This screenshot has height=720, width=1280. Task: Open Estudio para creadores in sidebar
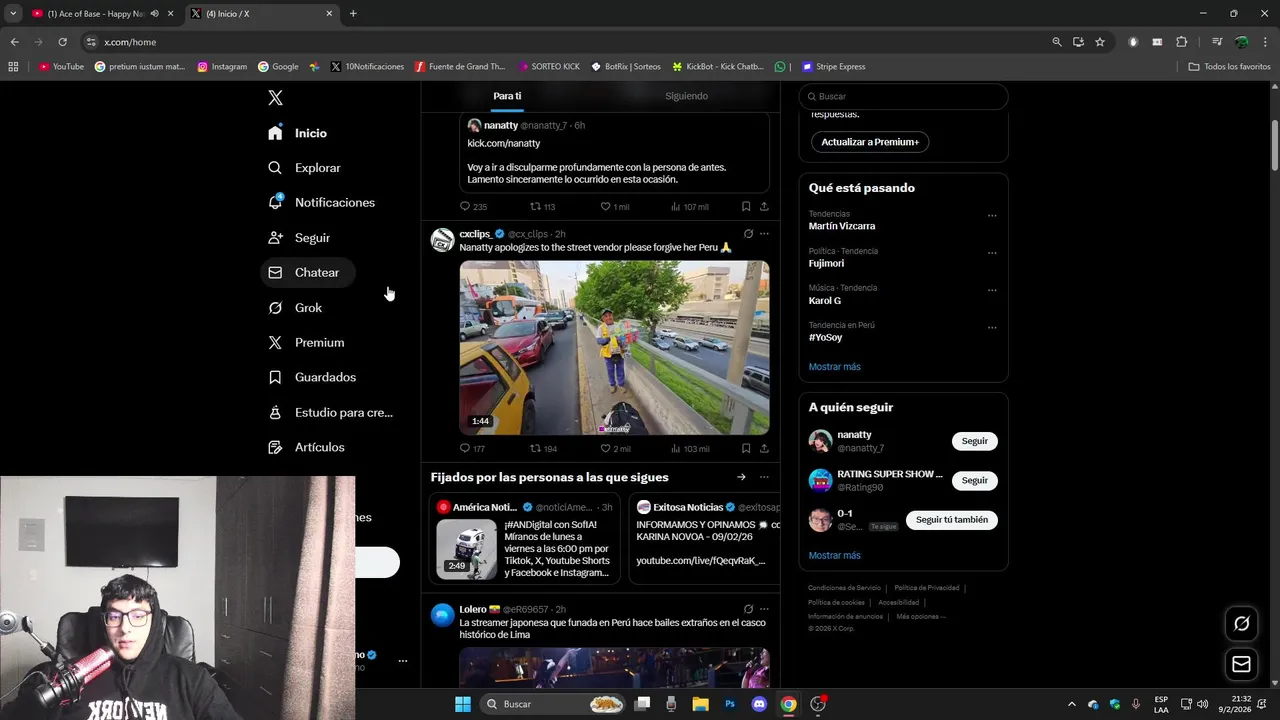click(331, 412)
